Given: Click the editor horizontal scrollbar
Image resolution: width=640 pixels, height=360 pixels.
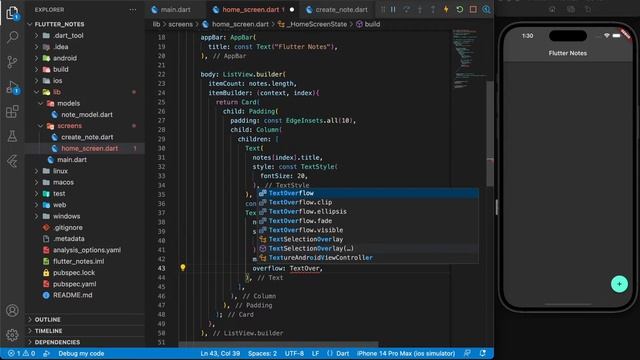Looking at the screenshot, I should pos(278,344).
